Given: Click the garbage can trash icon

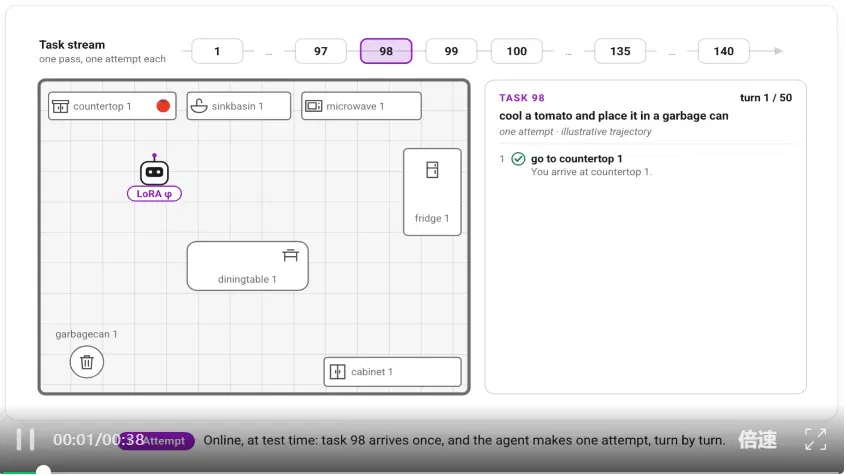Looking at the screenshot, I should [x=86, y=362].
